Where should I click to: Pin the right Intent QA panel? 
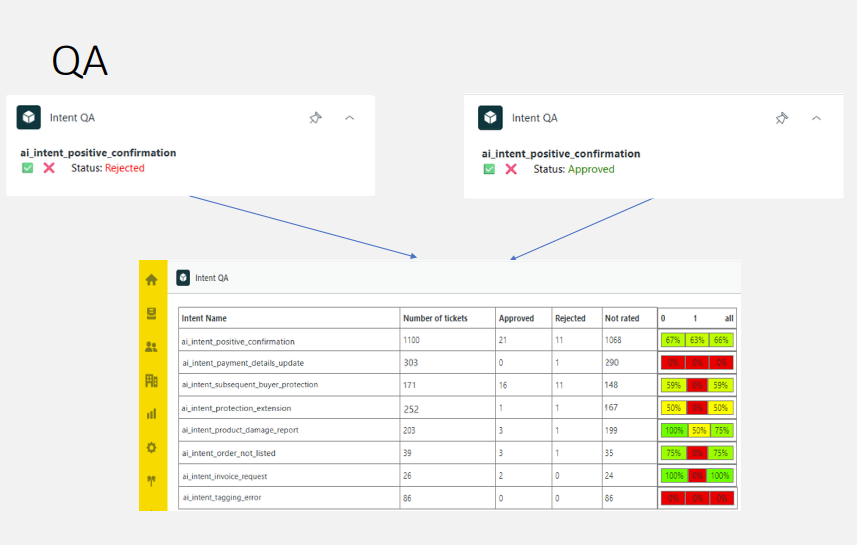(x=782, y=118)
